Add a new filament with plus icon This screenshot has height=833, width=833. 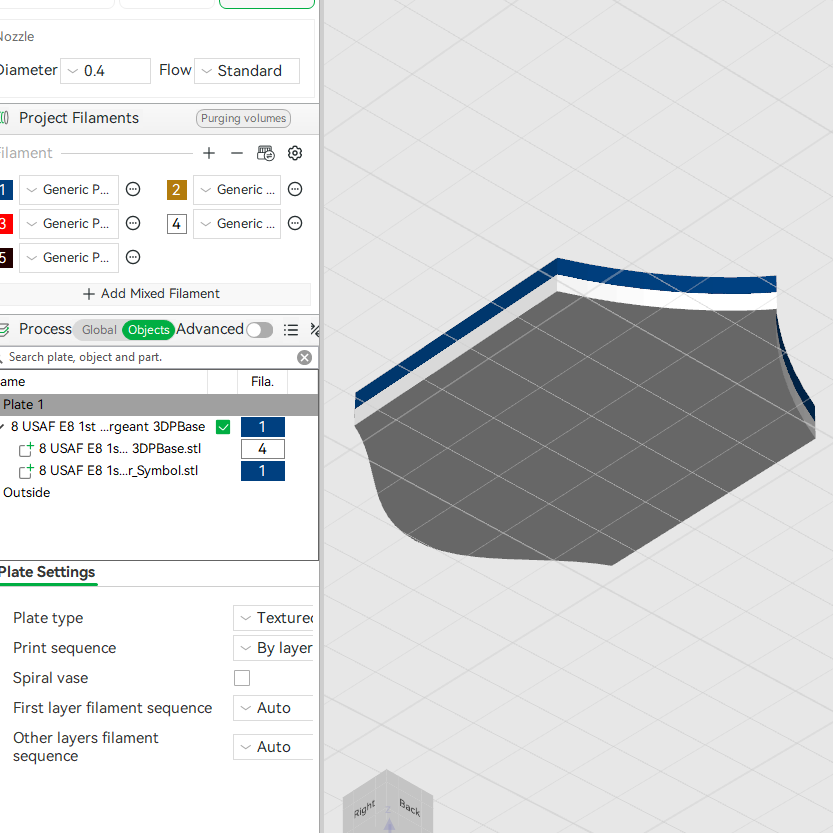[209, 154]
